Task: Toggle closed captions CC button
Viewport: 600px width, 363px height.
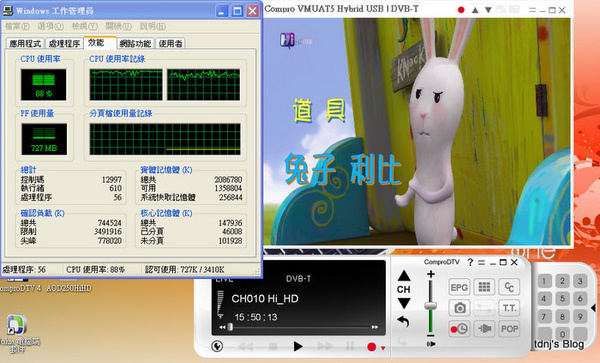Action: point(509,287)
